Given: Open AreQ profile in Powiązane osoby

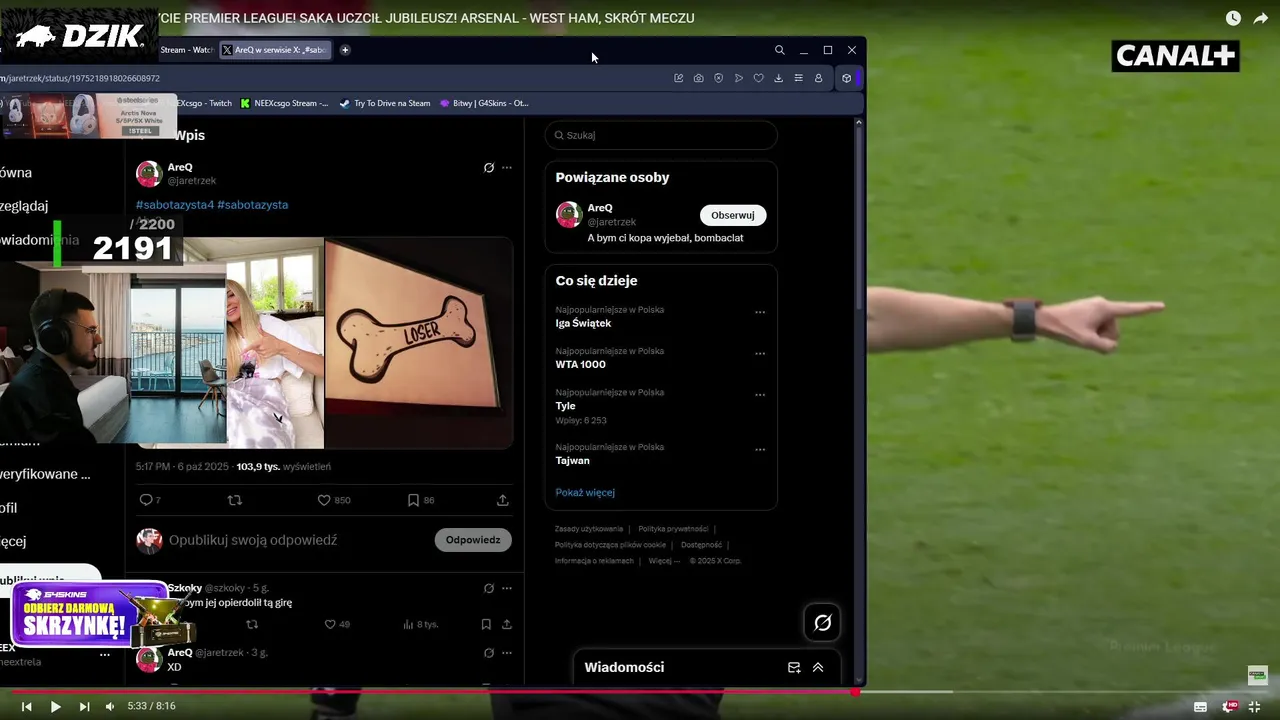Looking at the screenshot, I should click(x=600, y=208).
